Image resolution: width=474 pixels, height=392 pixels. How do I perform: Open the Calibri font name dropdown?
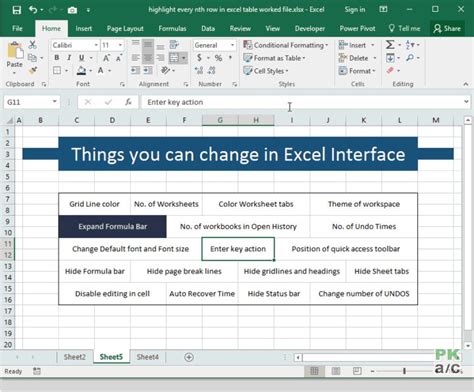[96, 45]
